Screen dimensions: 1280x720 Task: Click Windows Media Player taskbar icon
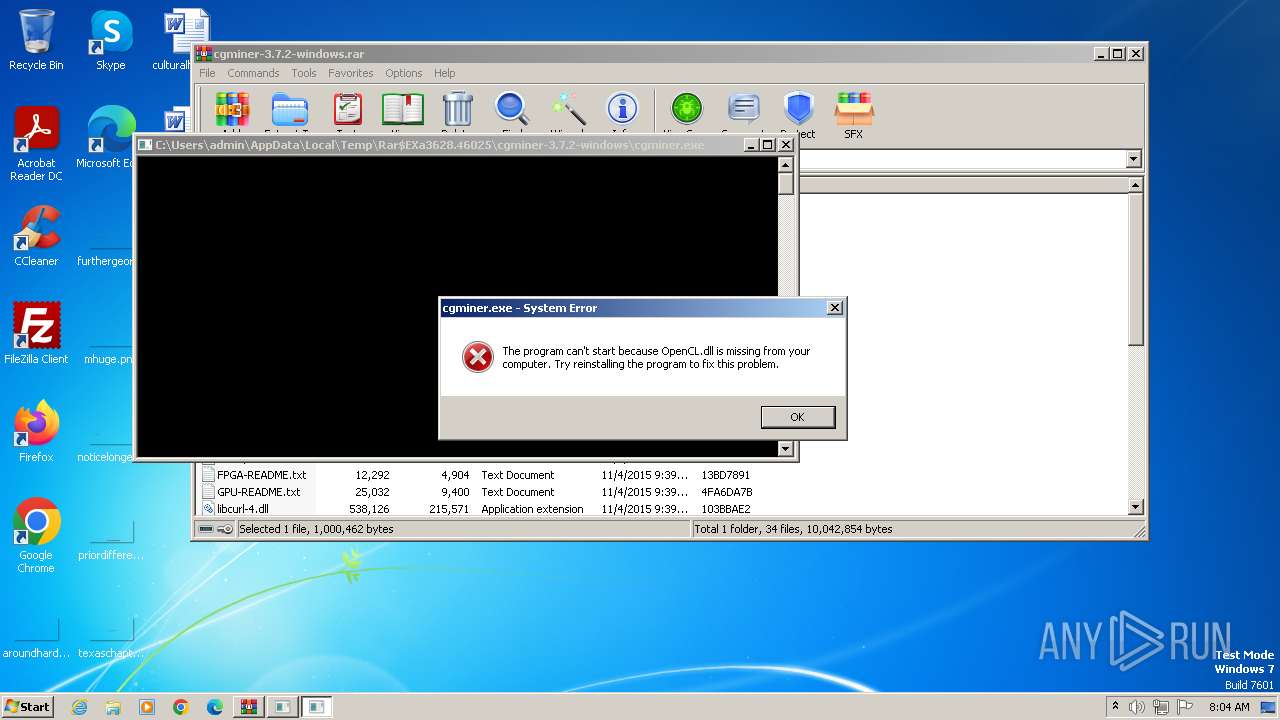(x=147, y=707)
